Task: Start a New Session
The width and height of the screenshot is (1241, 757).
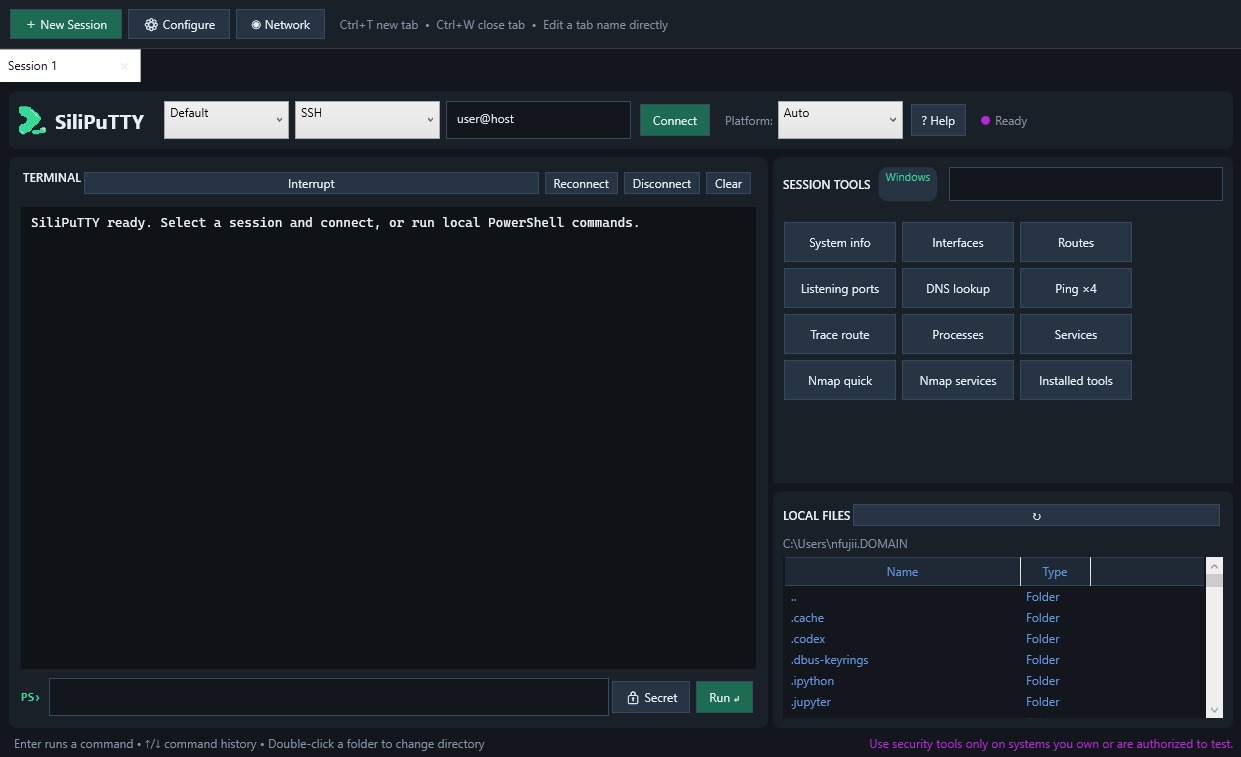Action: (x=66, y=24)
